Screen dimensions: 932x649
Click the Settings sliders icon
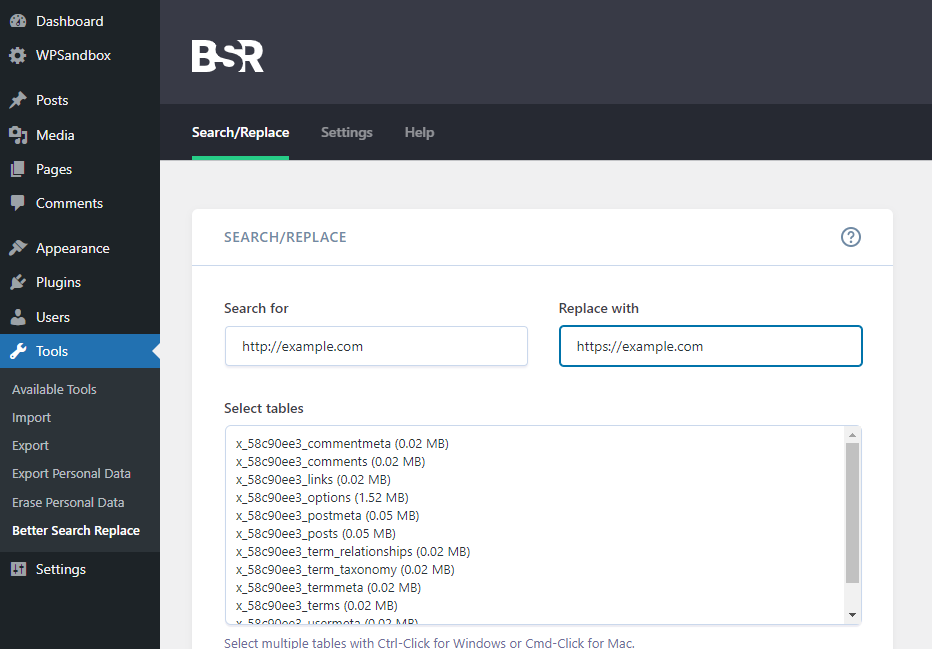click(18, 569)
